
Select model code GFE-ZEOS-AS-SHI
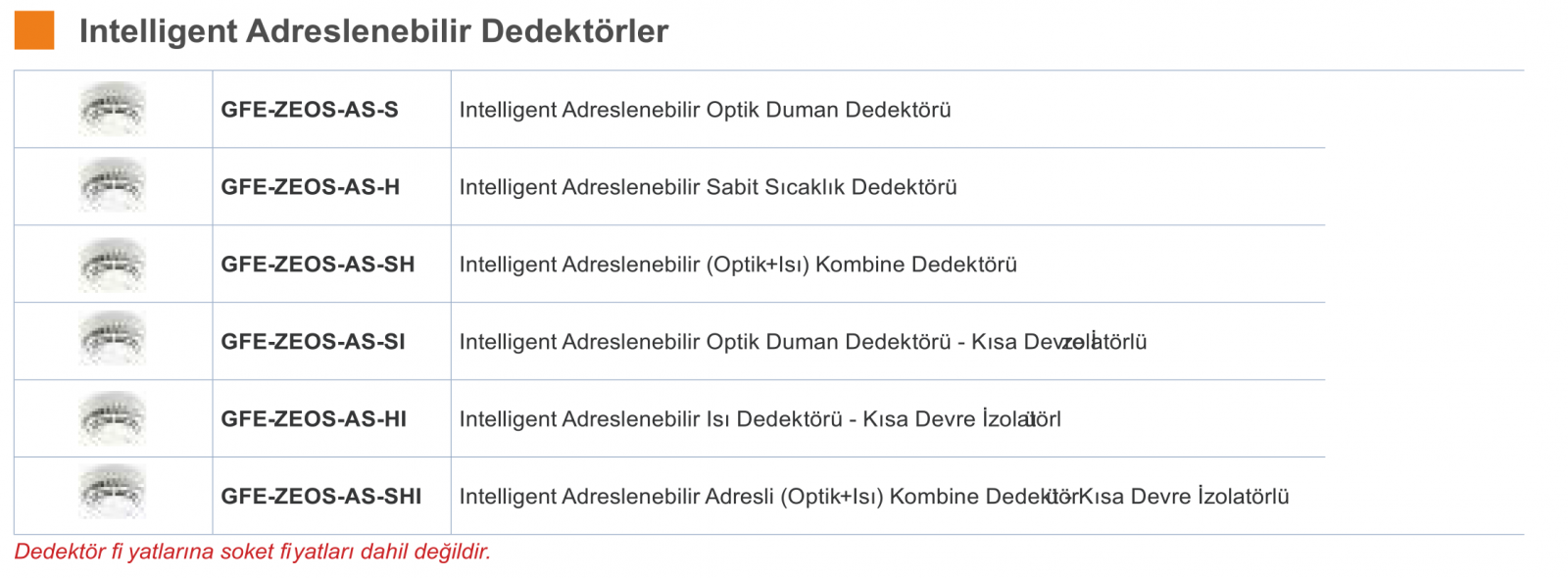pyautogui.click(x=321, y=497)
